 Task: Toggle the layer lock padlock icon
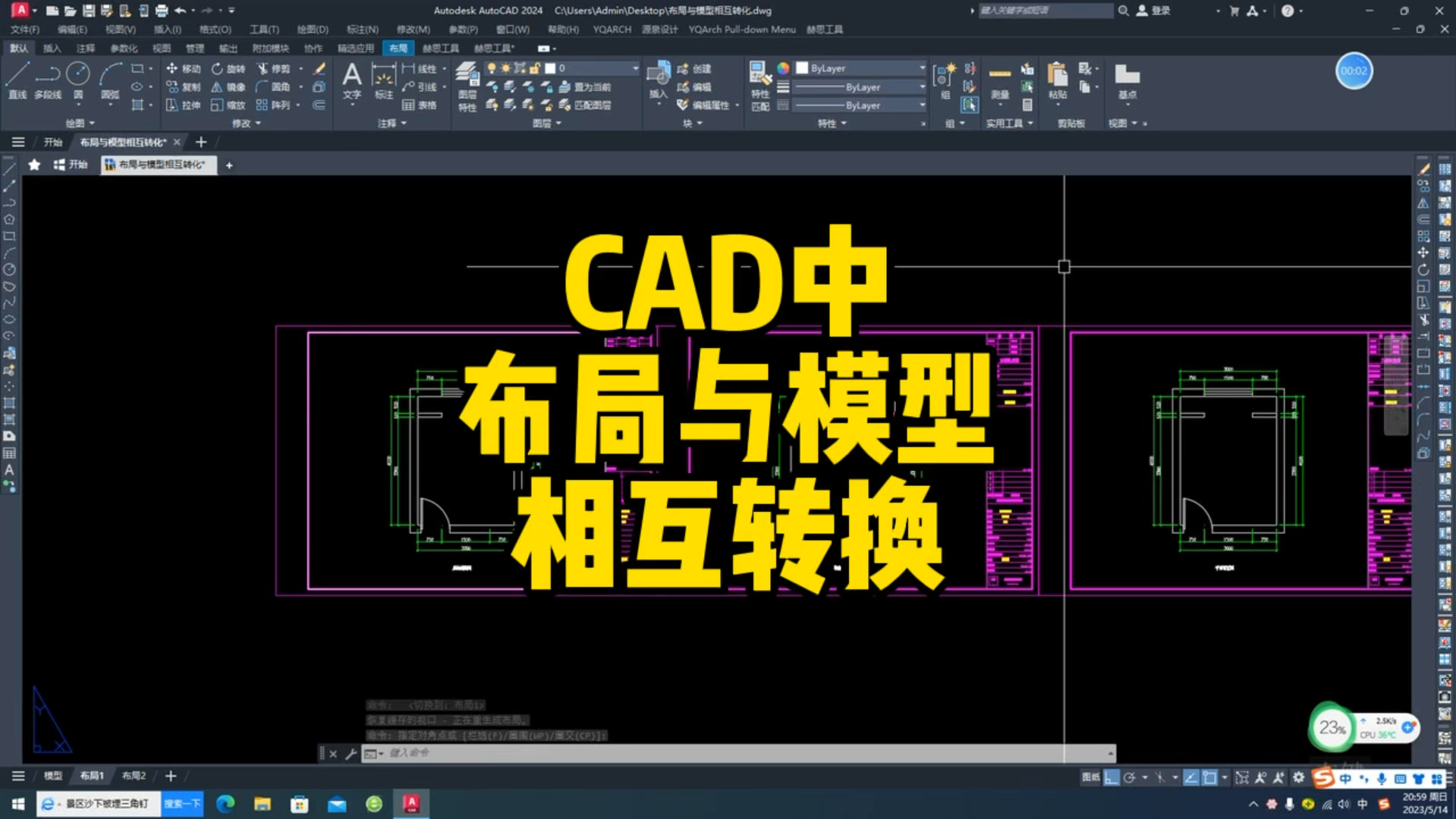[534, 67]
